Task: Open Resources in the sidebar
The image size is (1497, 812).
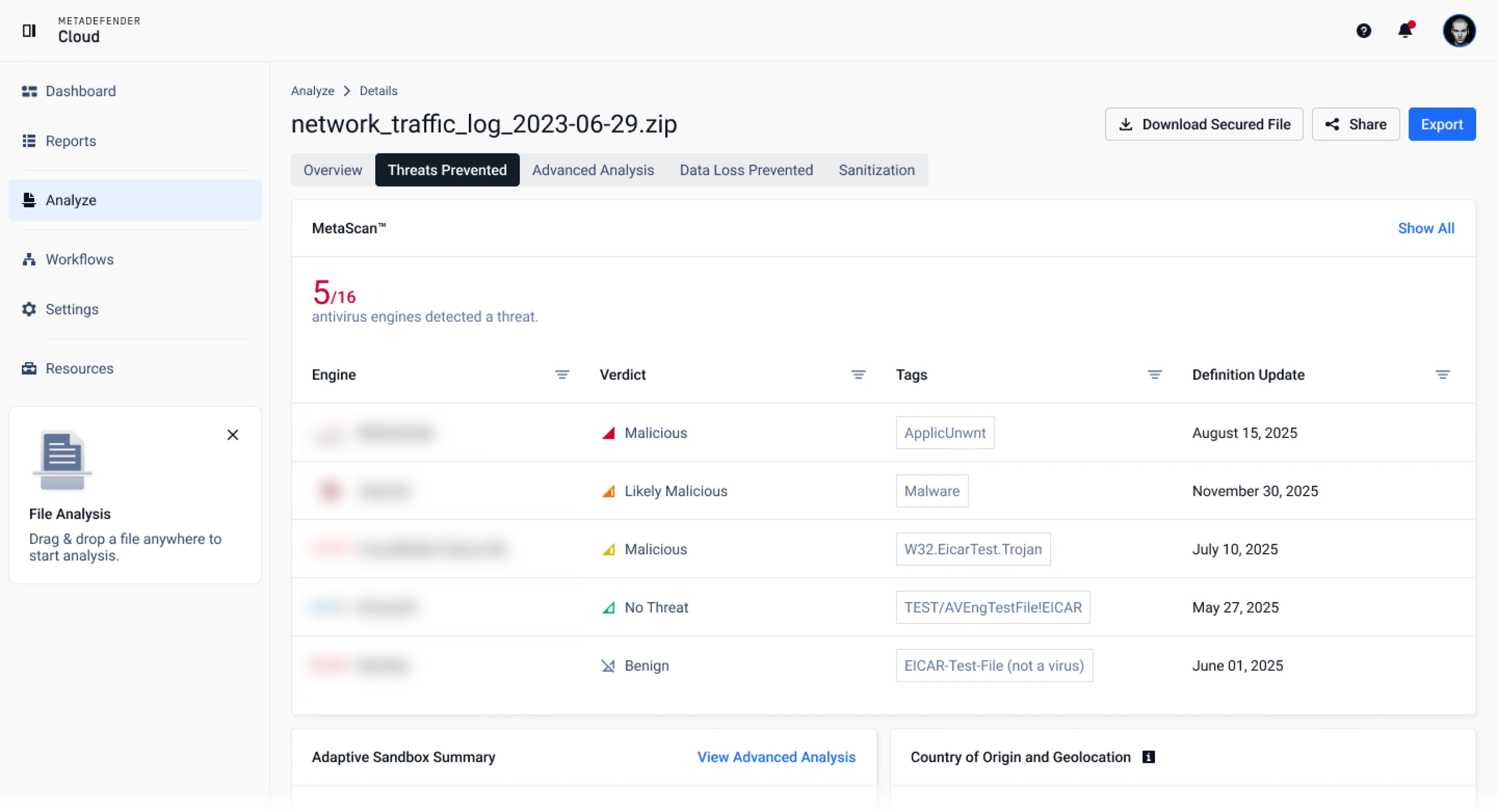Action: 79,369
